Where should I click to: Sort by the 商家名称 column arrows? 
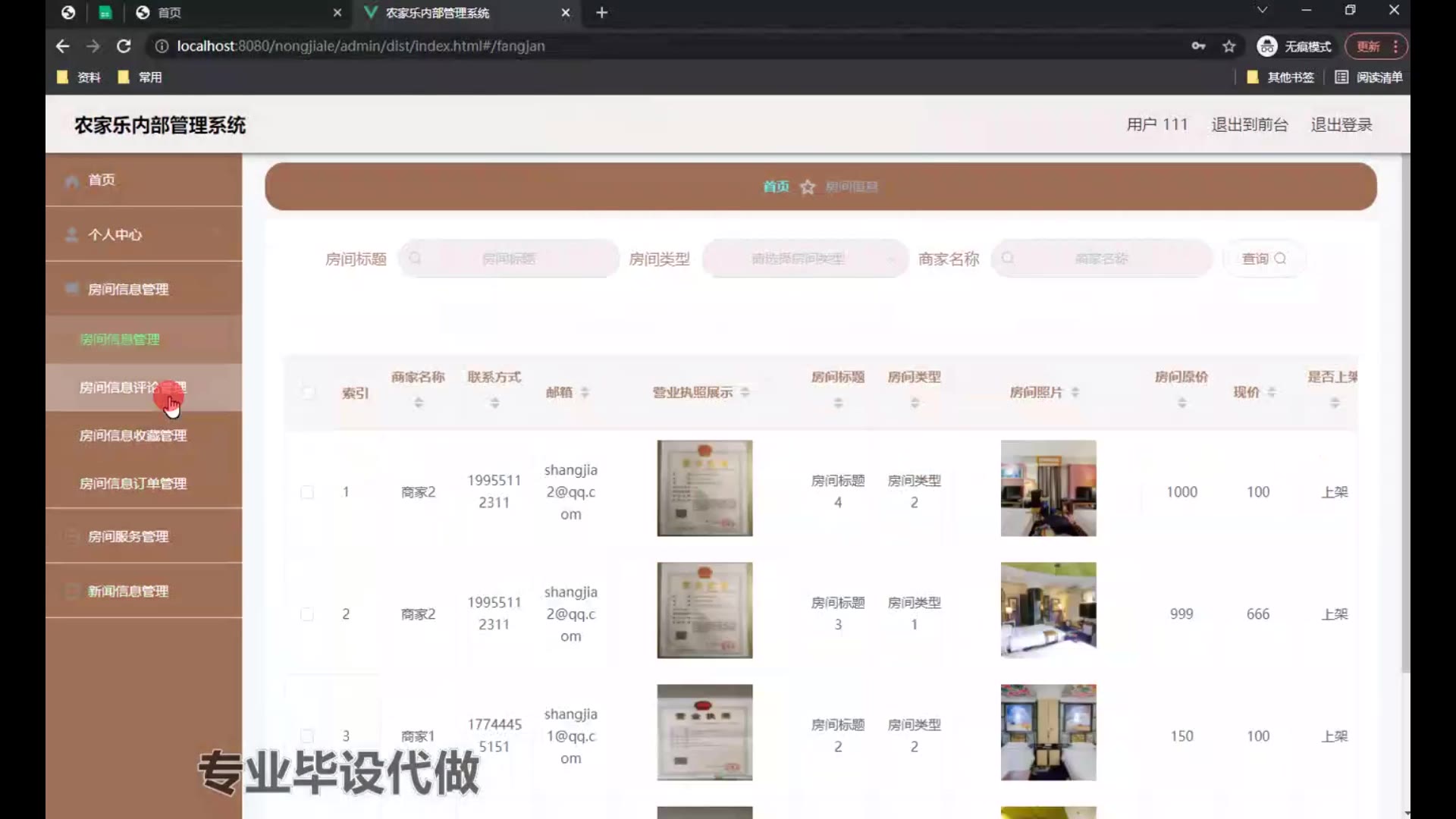pos(419,403)
